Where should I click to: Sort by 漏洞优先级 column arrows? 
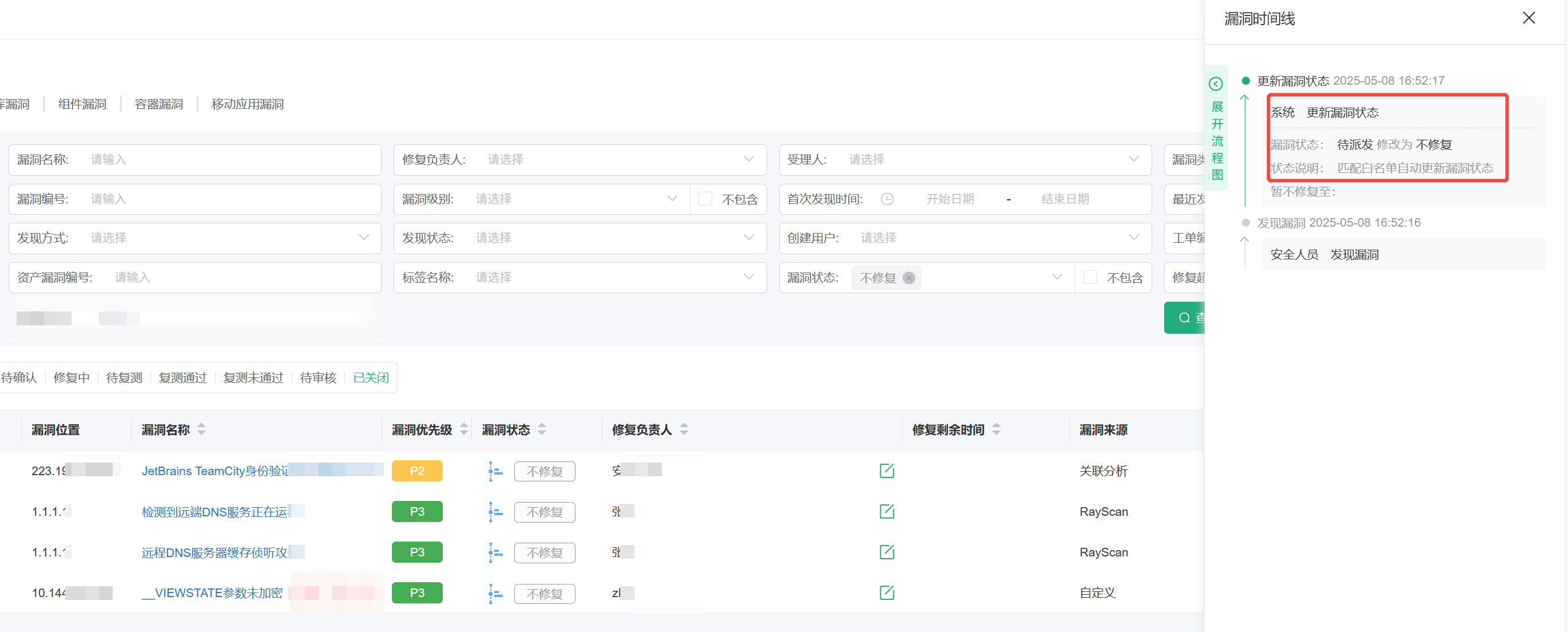464,429
